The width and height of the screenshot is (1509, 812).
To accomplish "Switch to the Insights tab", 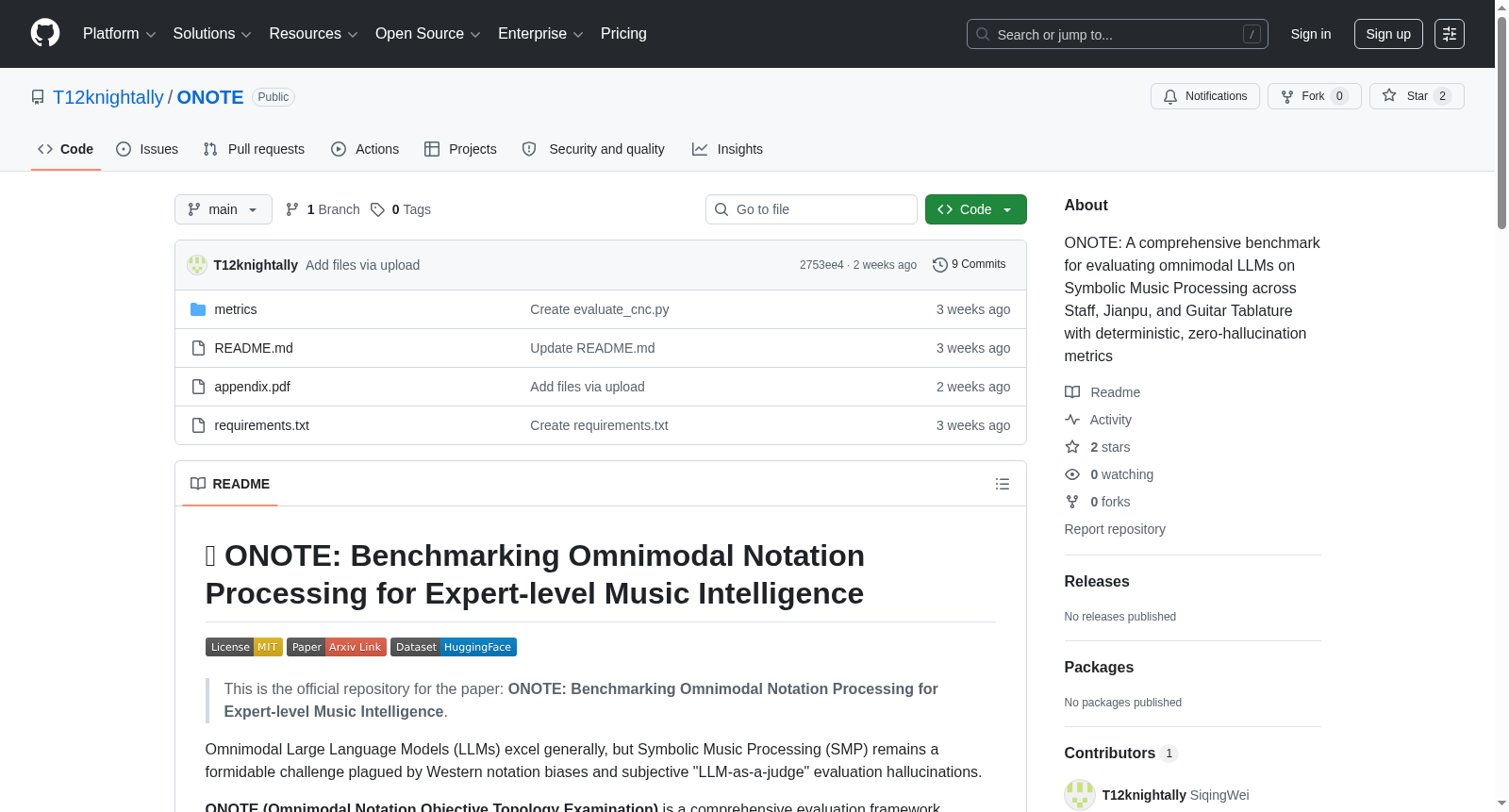I will 727,149.
